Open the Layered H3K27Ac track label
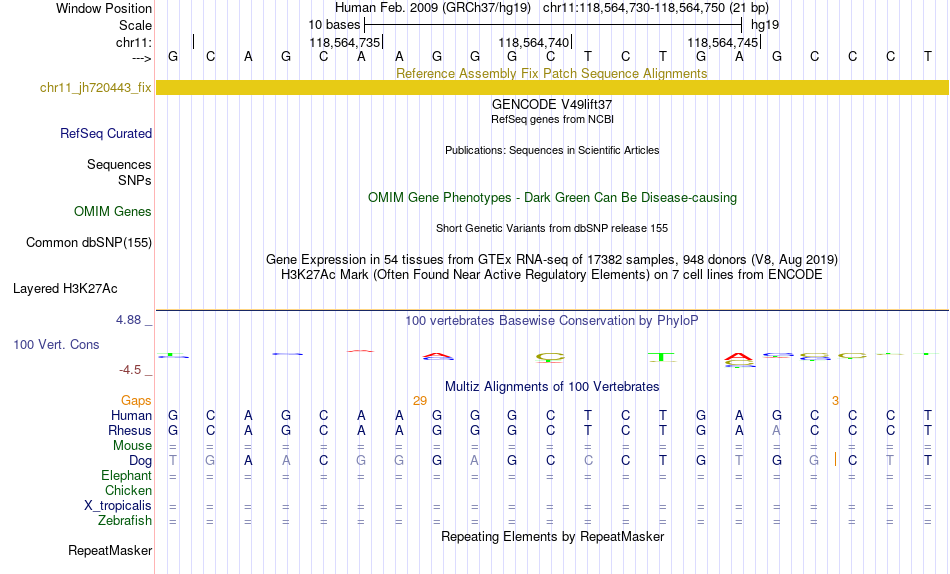 pyautogui.click(x=65, y=289)
